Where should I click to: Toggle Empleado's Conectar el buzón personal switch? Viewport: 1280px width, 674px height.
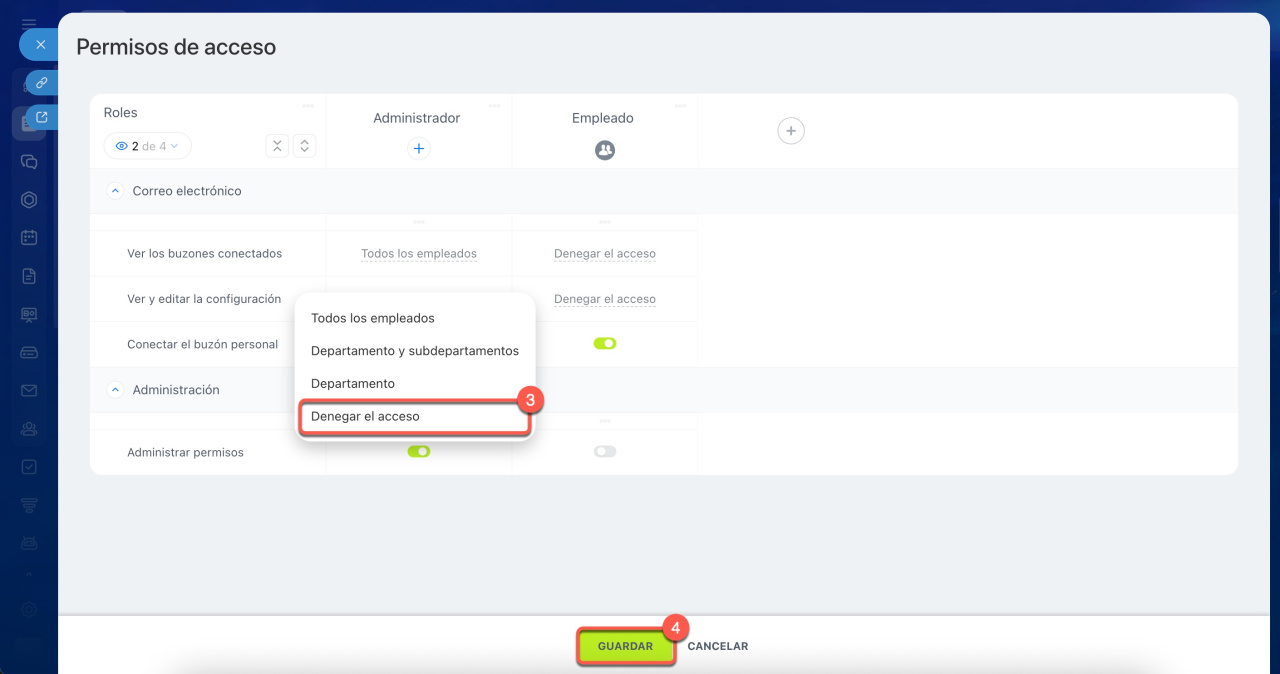[x=604, y=344]
